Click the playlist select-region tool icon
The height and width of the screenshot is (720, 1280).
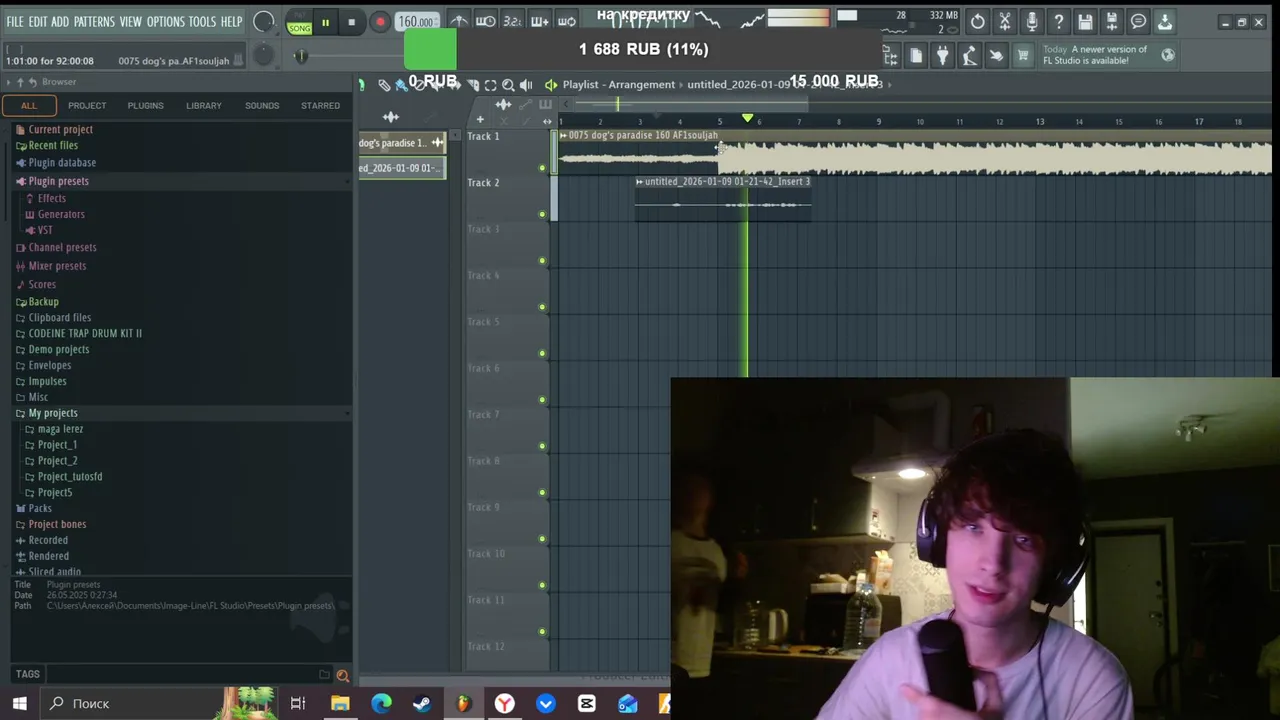pos(490,85)
